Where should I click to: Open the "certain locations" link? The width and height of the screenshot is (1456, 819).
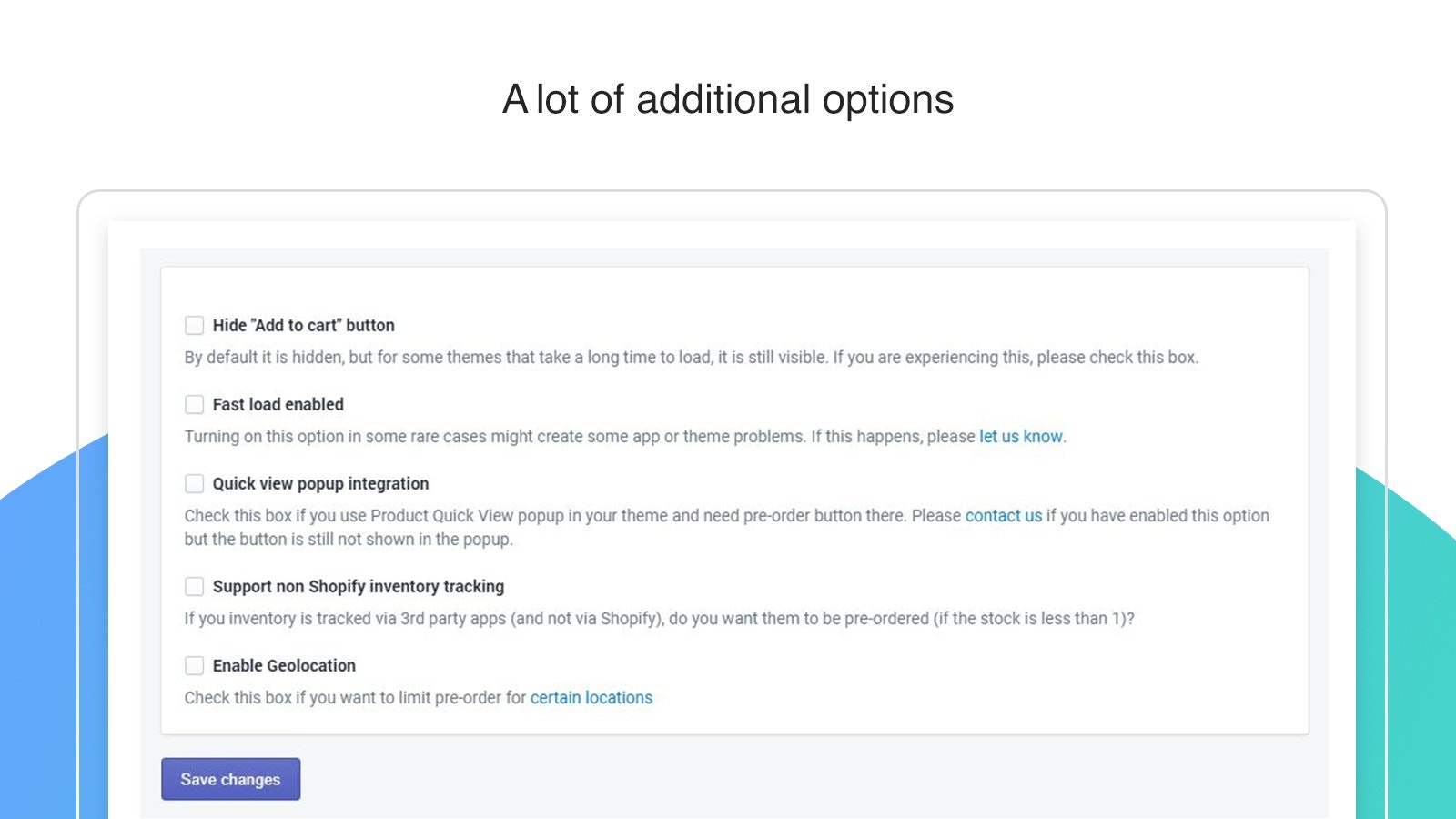tap(591, 697)
